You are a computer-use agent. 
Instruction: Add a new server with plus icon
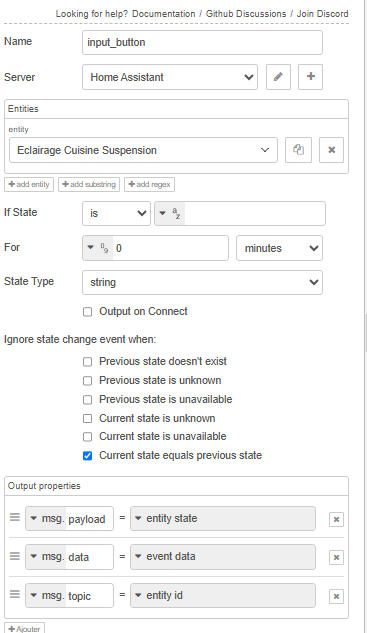[310, 77]
